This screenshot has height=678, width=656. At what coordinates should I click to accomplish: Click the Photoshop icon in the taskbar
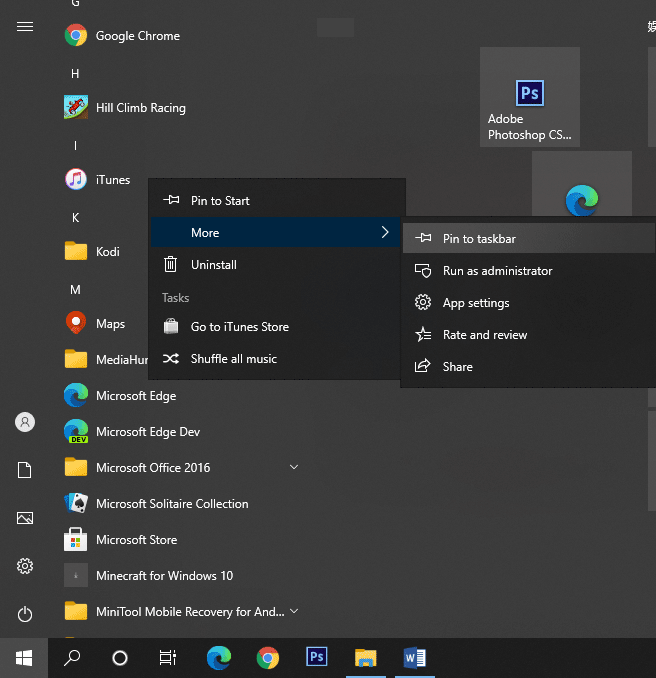[316, 657]
